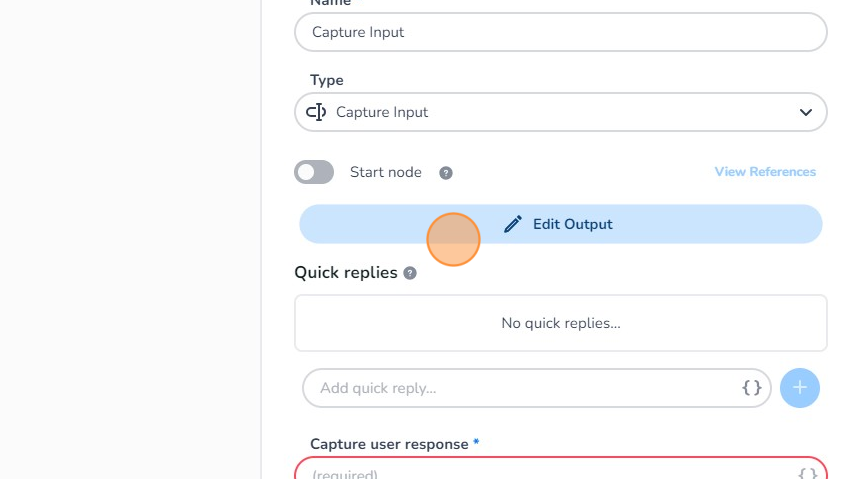
Task: Insert variable via braces in quick reply field
Action: [752, 387]
